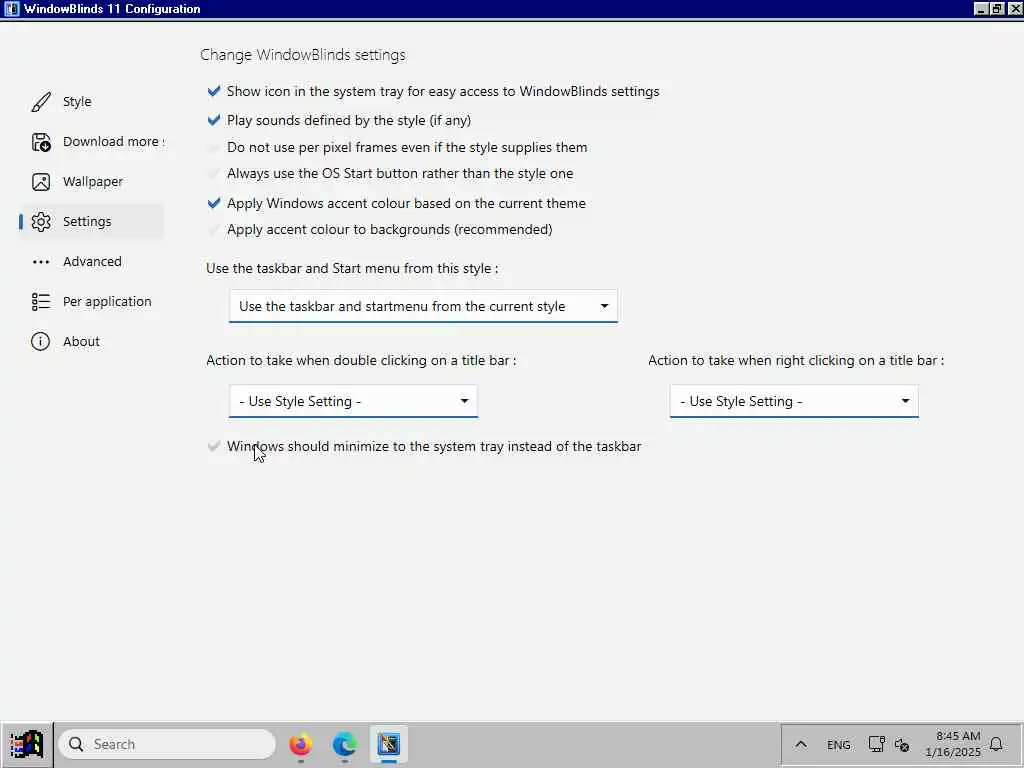Show hidden system tray icons chevron
The width and height of the screenshot is (1024, 768).
(801, 744)
